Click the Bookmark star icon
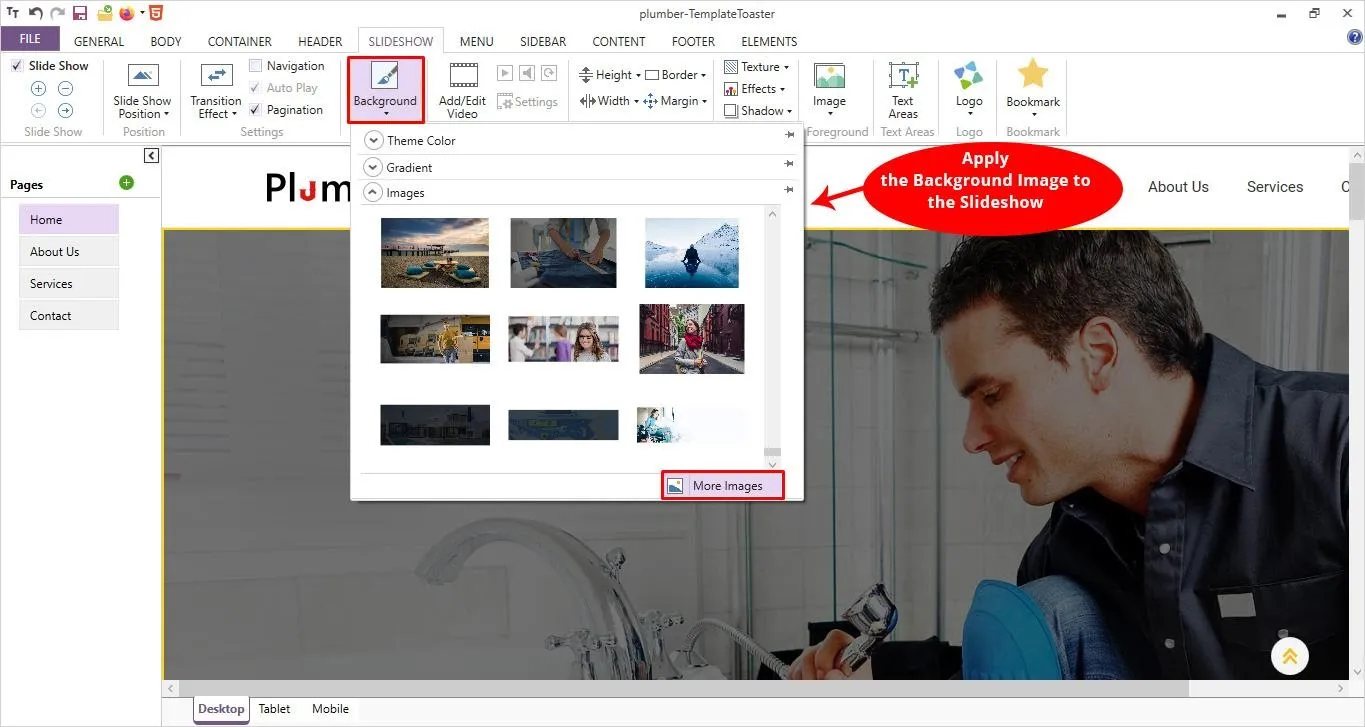Viewport: 1365px width, 727px height. coord(1032,74)
